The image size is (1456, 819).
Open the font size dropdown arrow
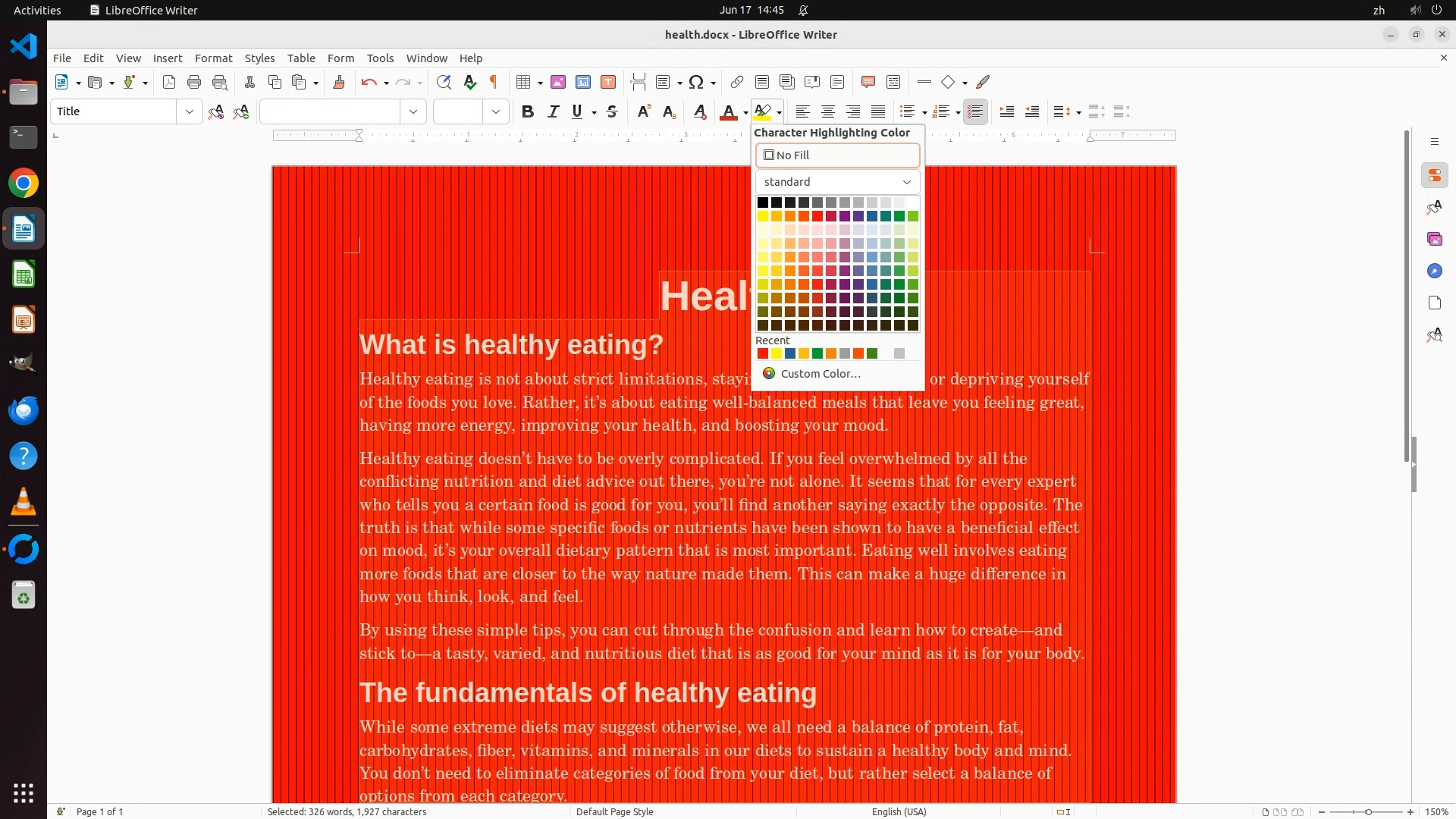[496, 112]
